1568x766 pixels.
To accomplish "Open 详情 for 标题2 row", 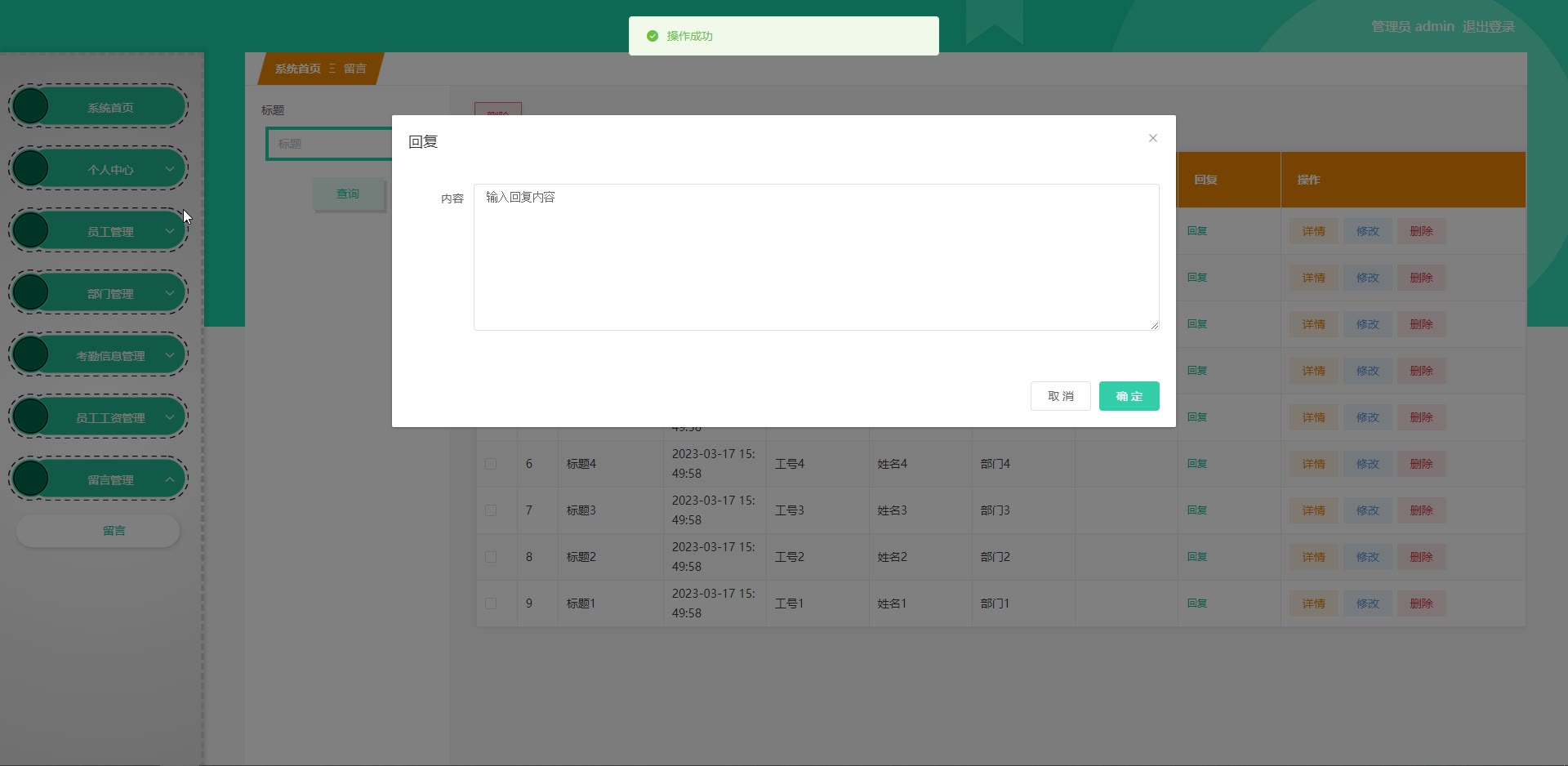I will click(1313, 557).
